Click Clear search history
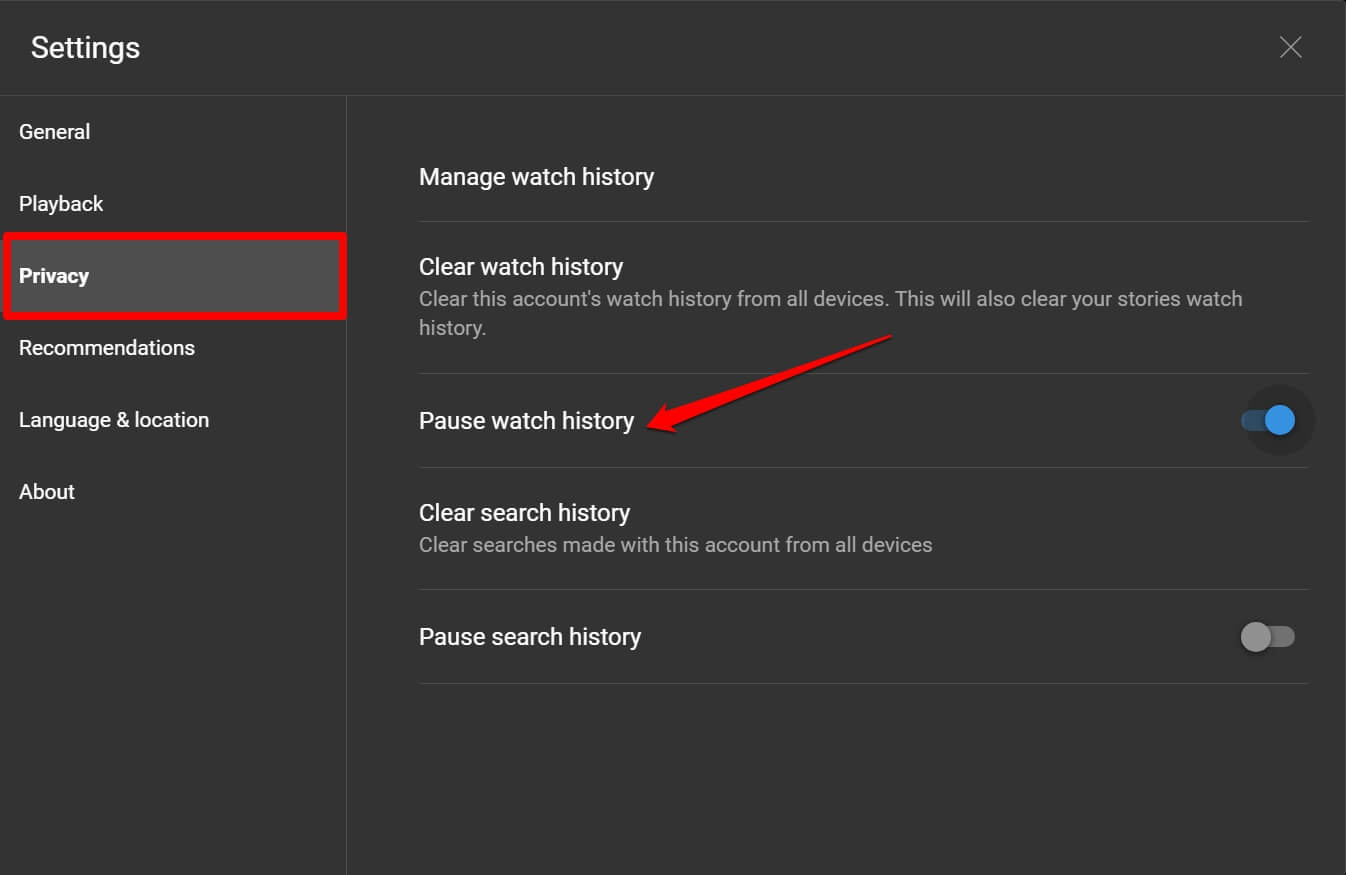This screenshot has width=1346, height=875. point(524,512)
